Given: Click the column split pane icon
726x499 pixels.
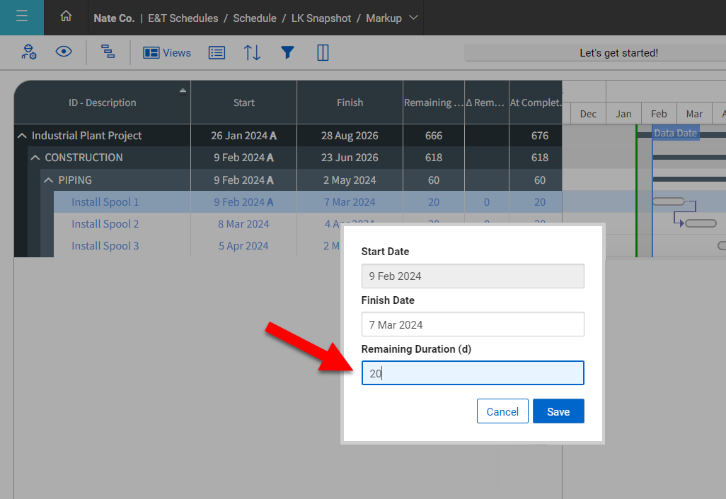Looking at the screenshot, I should pos(323,53).
